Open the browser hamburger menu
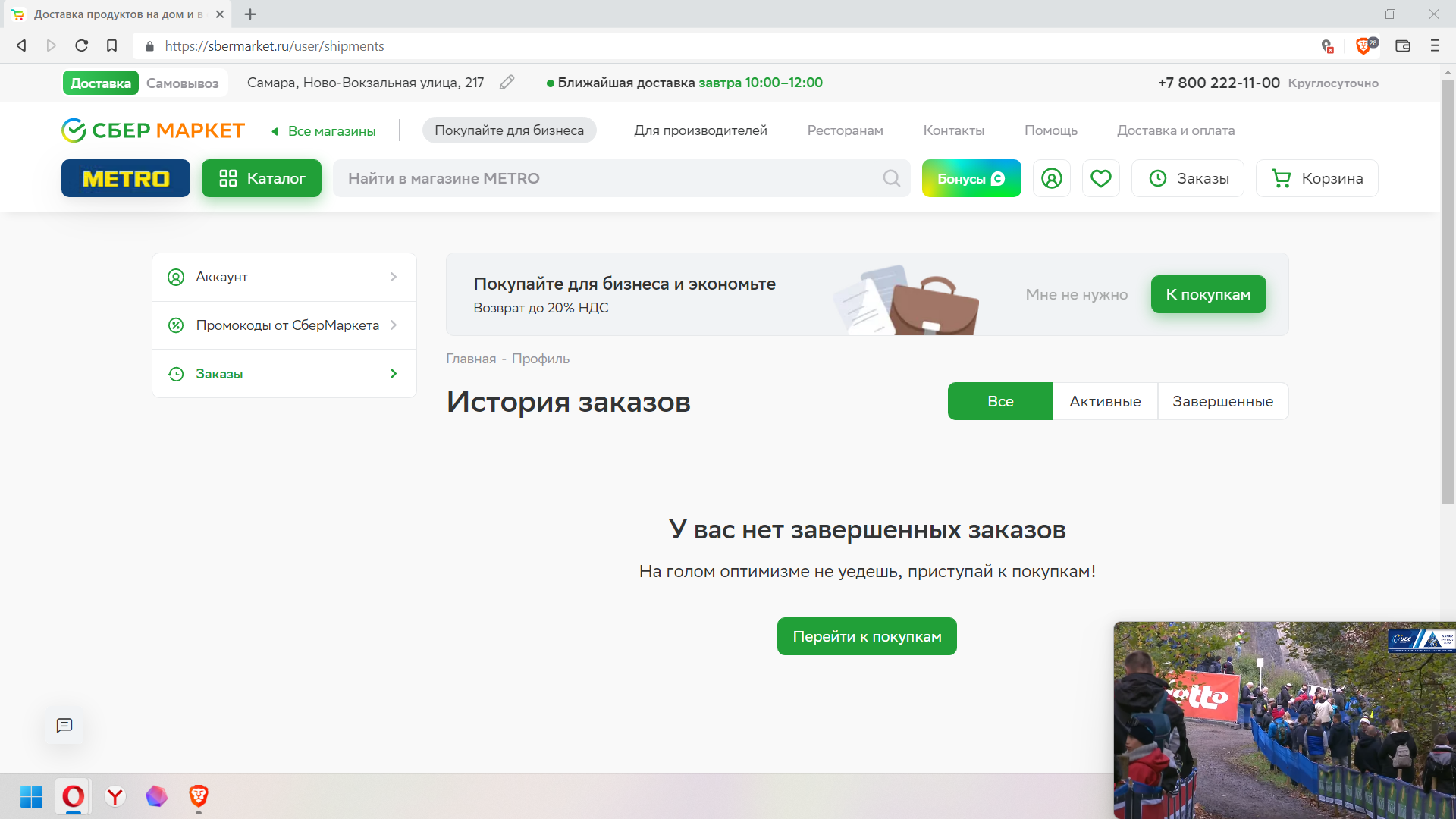This screenshot has width=1456, height=819. (1435, 46)
